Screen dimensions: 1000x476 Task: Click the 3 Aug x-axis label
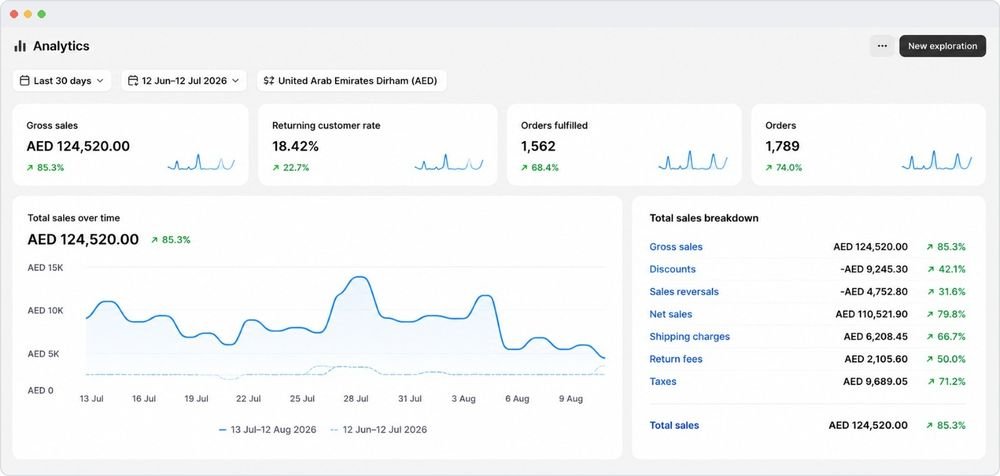[463, 399]
